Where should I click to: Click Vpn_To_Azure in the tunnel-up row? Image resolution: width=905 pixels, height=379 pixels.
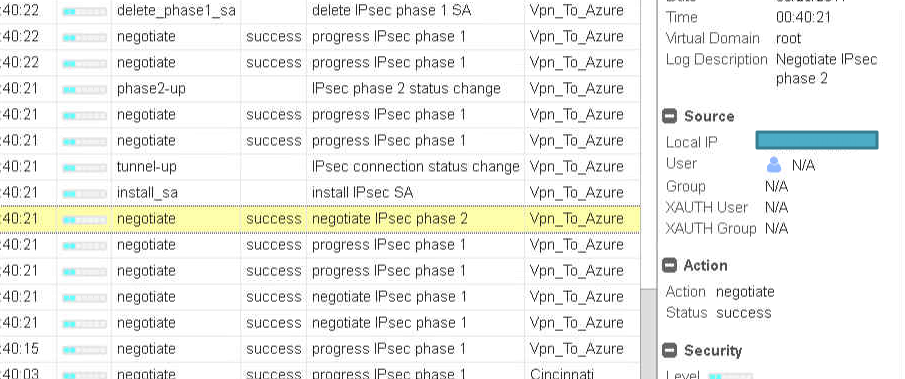pyautogui.click(x=576, y=167)
